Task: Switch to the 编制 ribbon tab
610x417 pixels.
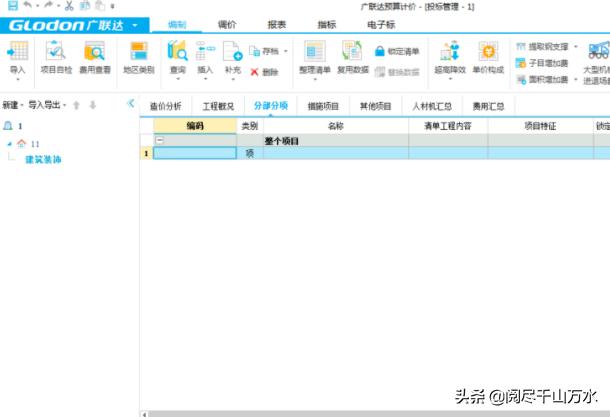Action: [177, 25]
